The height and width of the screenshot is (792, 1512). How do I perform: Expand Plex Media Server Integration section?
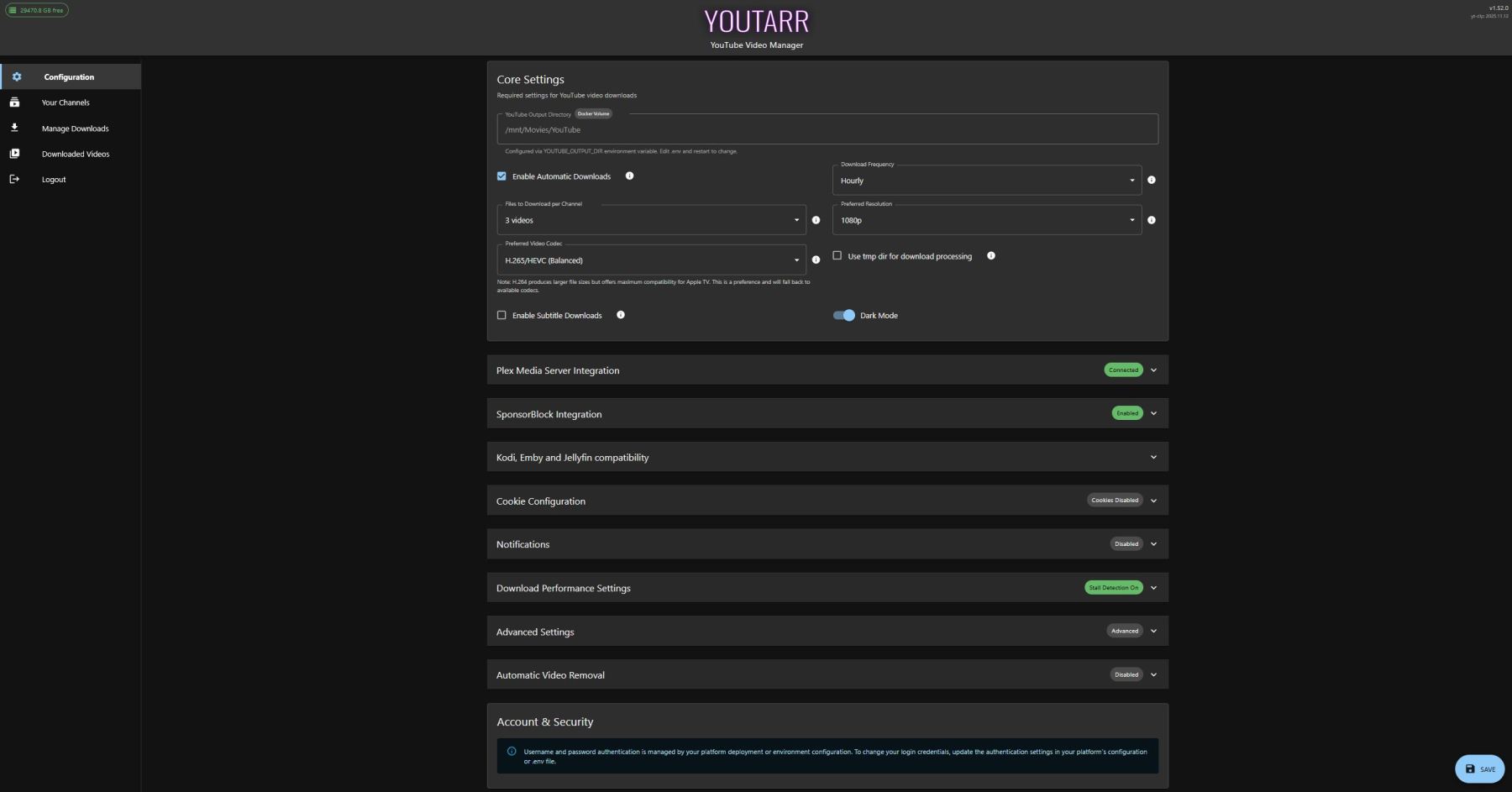827,370
